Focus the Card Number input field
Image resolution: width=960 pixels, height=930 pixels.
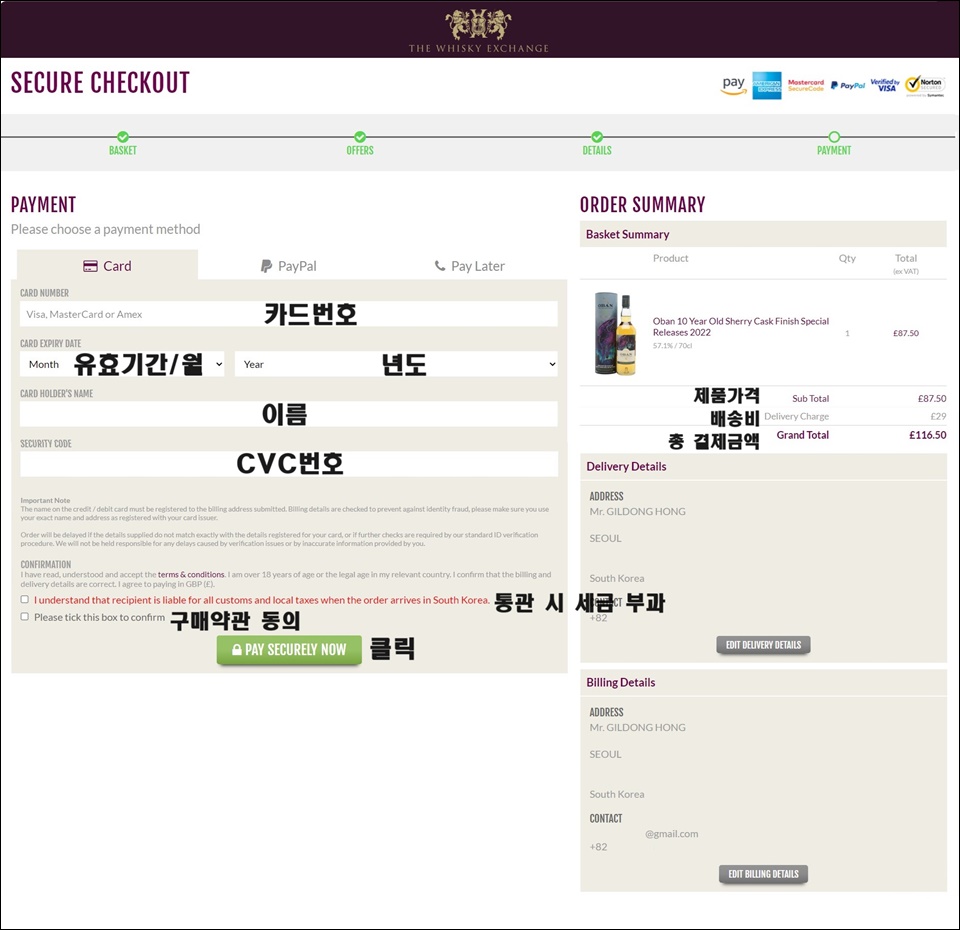(288, 313)
